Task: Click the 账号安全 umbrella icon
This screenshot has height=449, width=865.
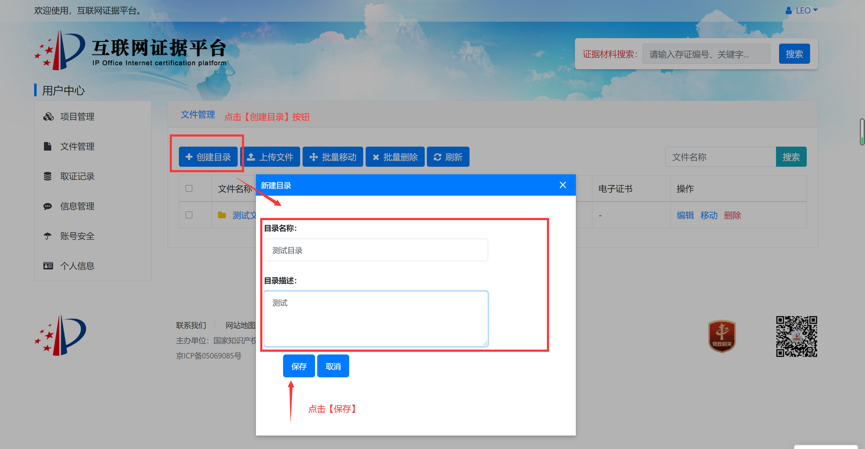Action: [48, 237]
